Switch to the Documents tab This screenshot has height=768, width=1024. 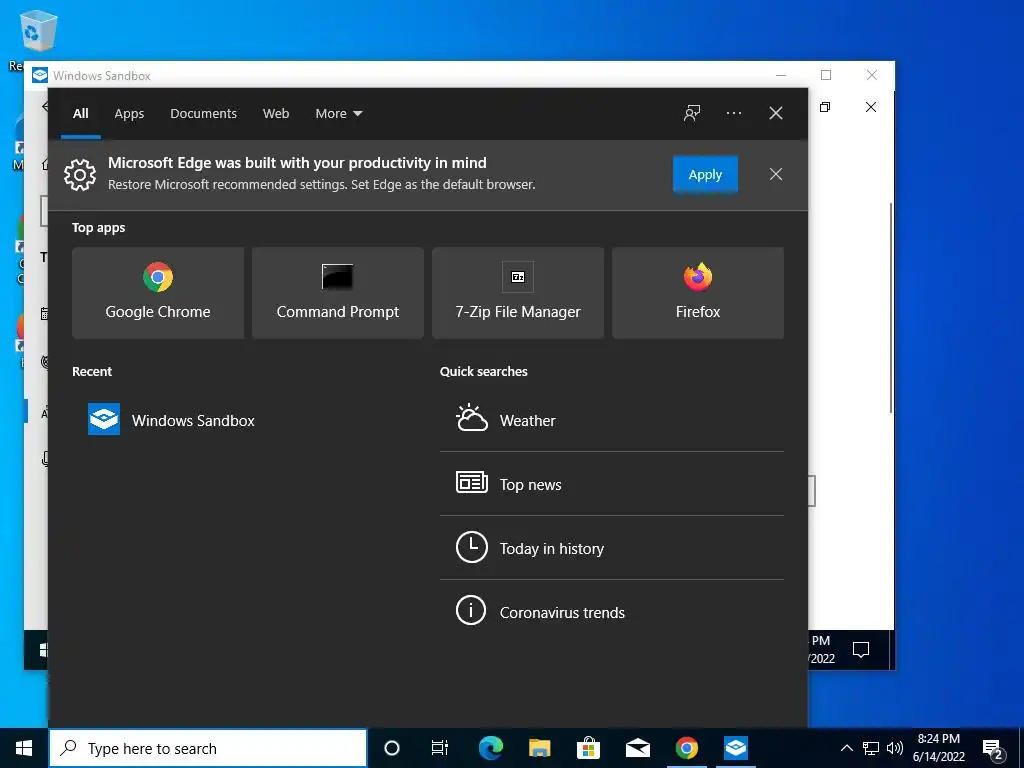click(x=204, y=114)
